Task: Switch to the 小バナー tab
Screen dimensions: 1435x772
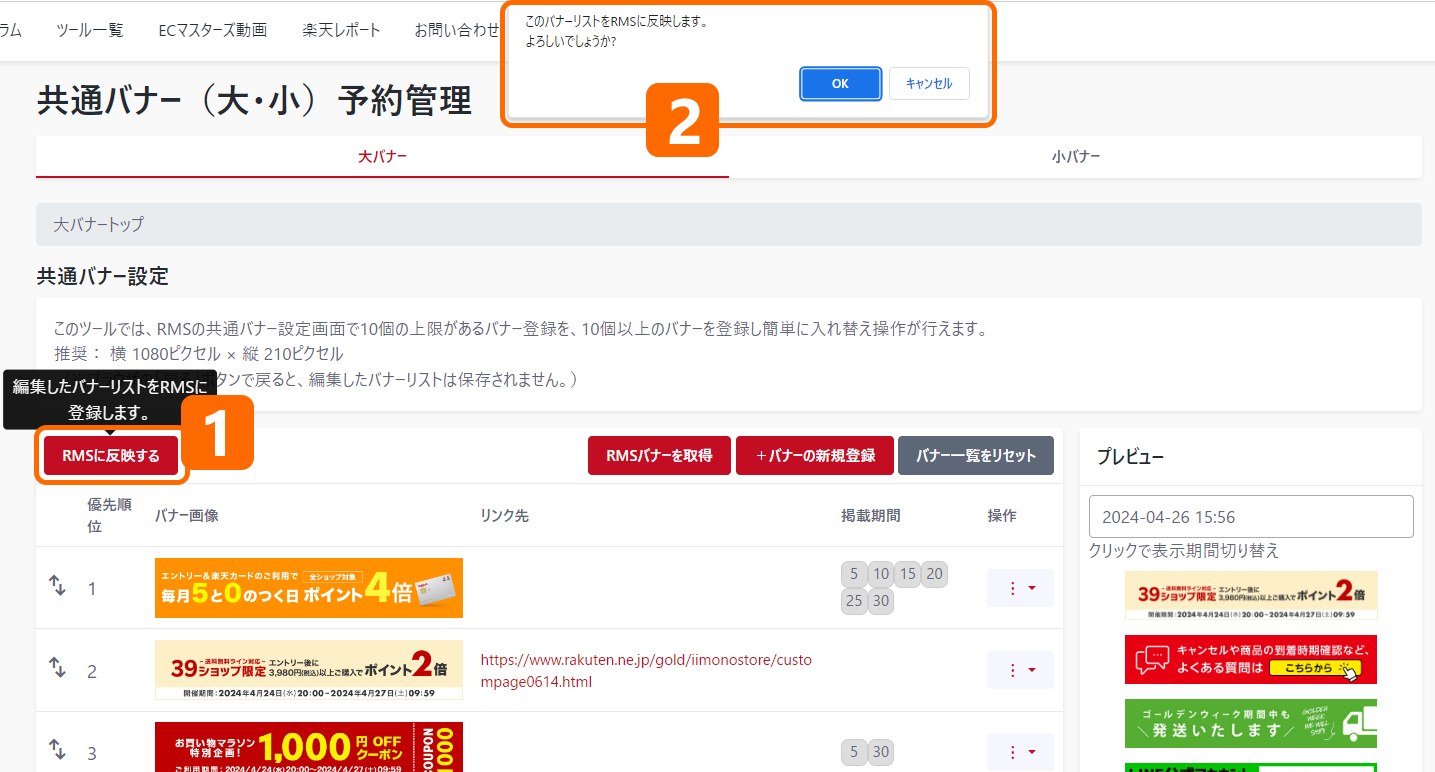Action: point(1076,157)
